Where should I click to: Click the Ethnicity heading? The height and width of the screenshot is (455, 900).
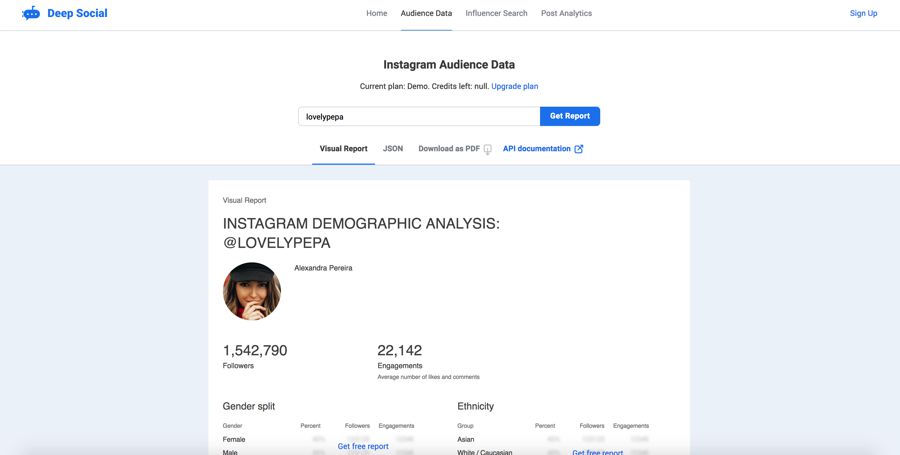475,406
